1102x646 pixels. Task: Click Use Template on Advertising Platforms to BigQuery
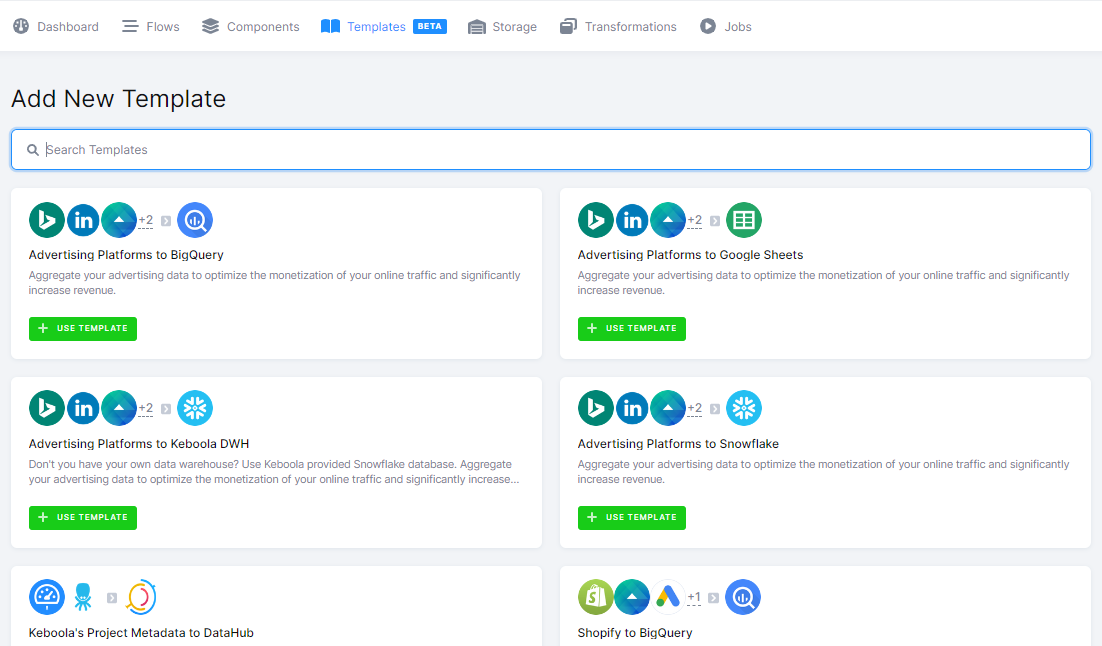(x=83, y=328)
